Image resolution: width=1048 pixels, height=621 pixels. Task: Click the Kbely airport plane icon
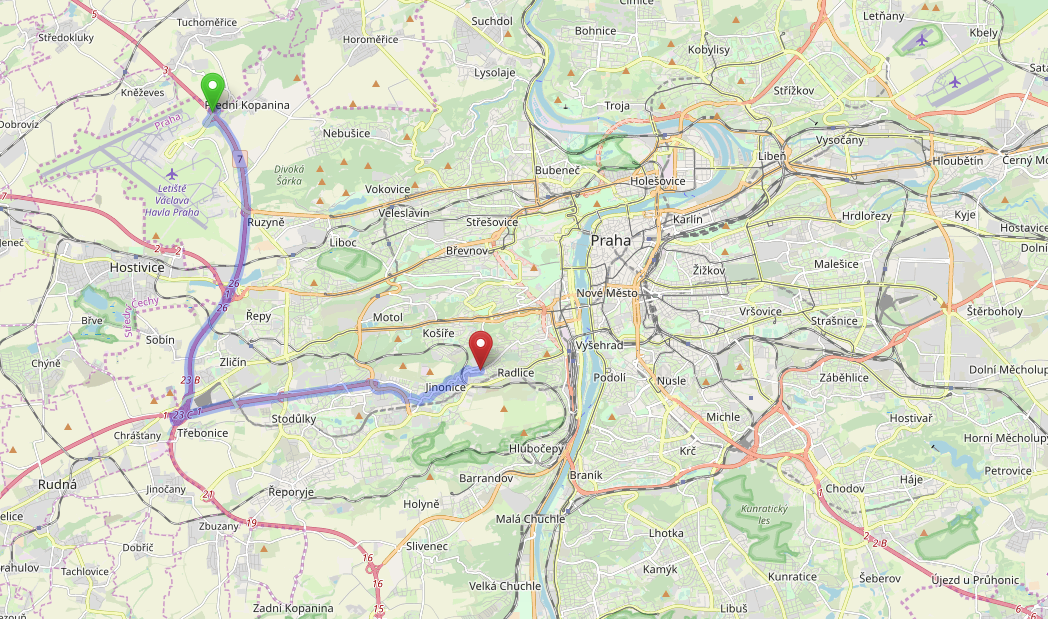point(955,82)
